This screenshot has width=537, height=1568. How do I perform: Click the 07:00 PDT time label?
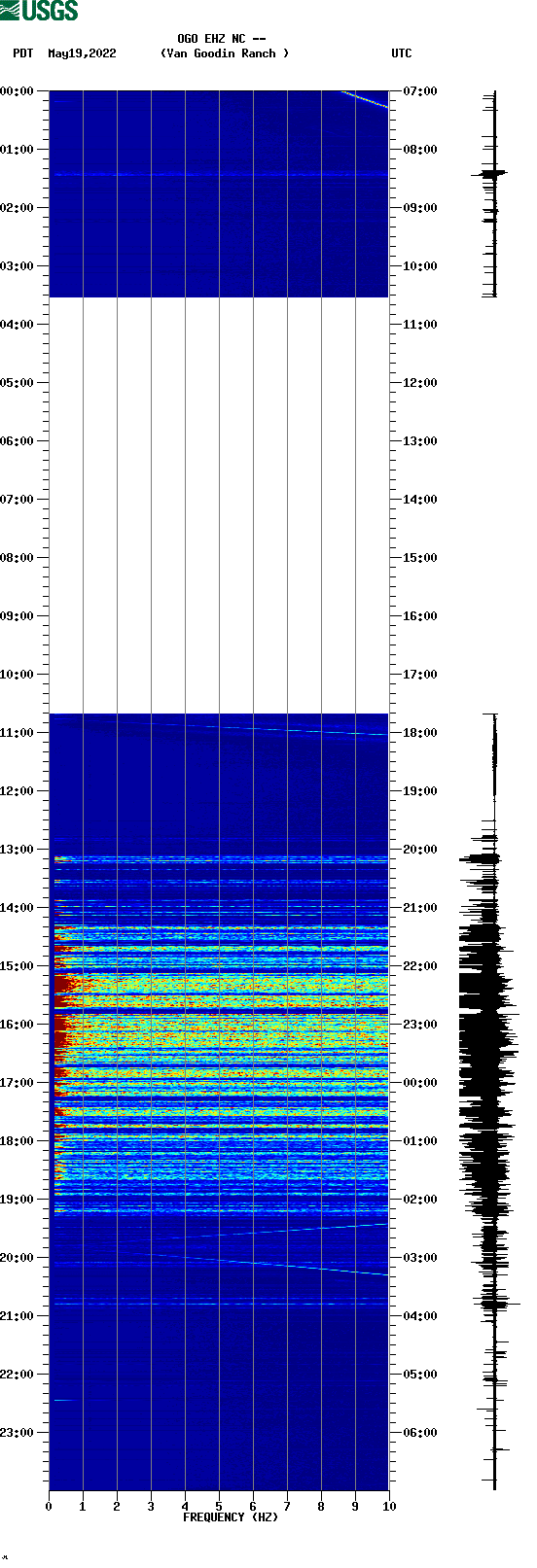coord(18,500)
